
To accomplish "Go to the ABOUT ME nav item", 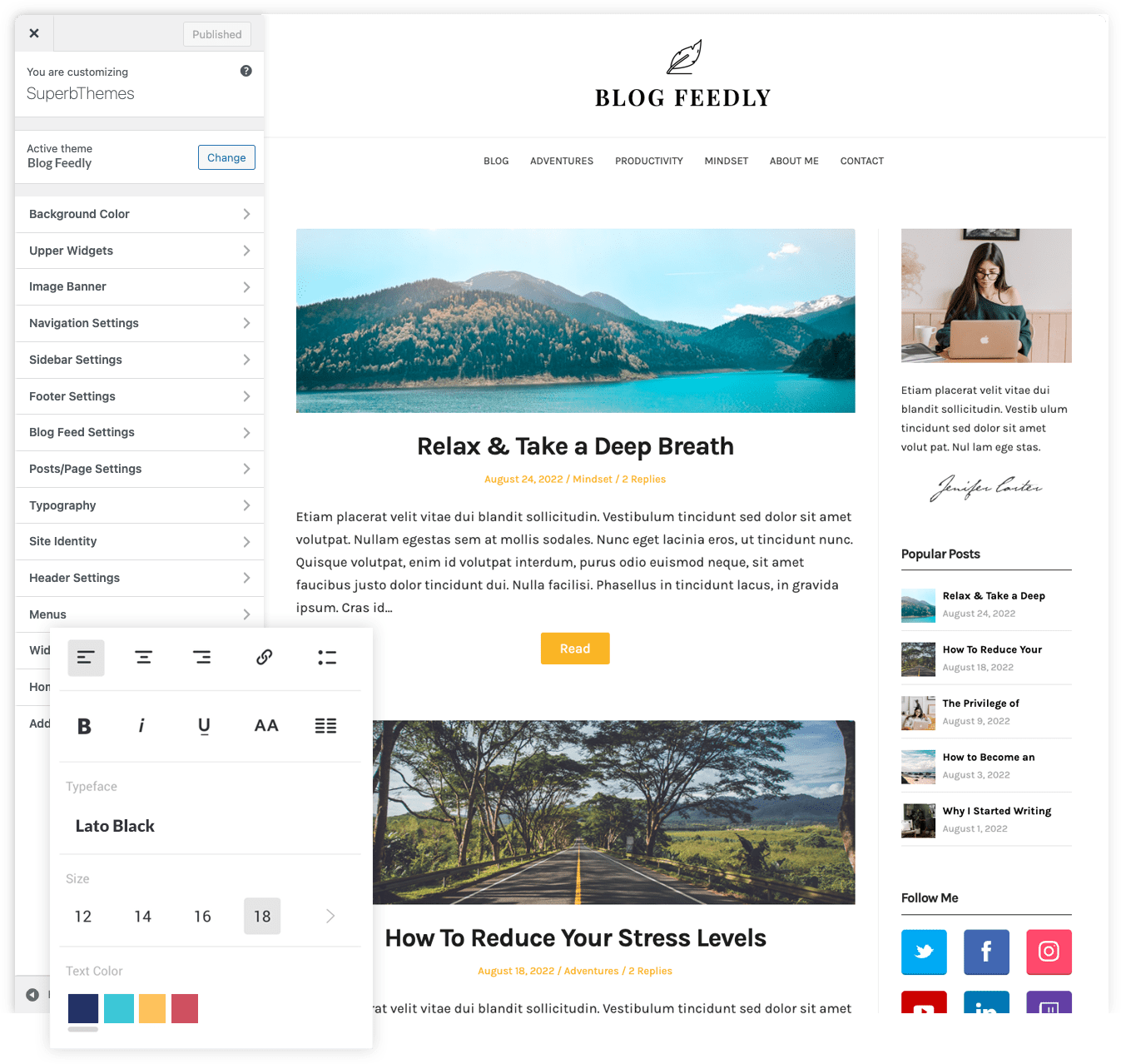I will 794,161.
